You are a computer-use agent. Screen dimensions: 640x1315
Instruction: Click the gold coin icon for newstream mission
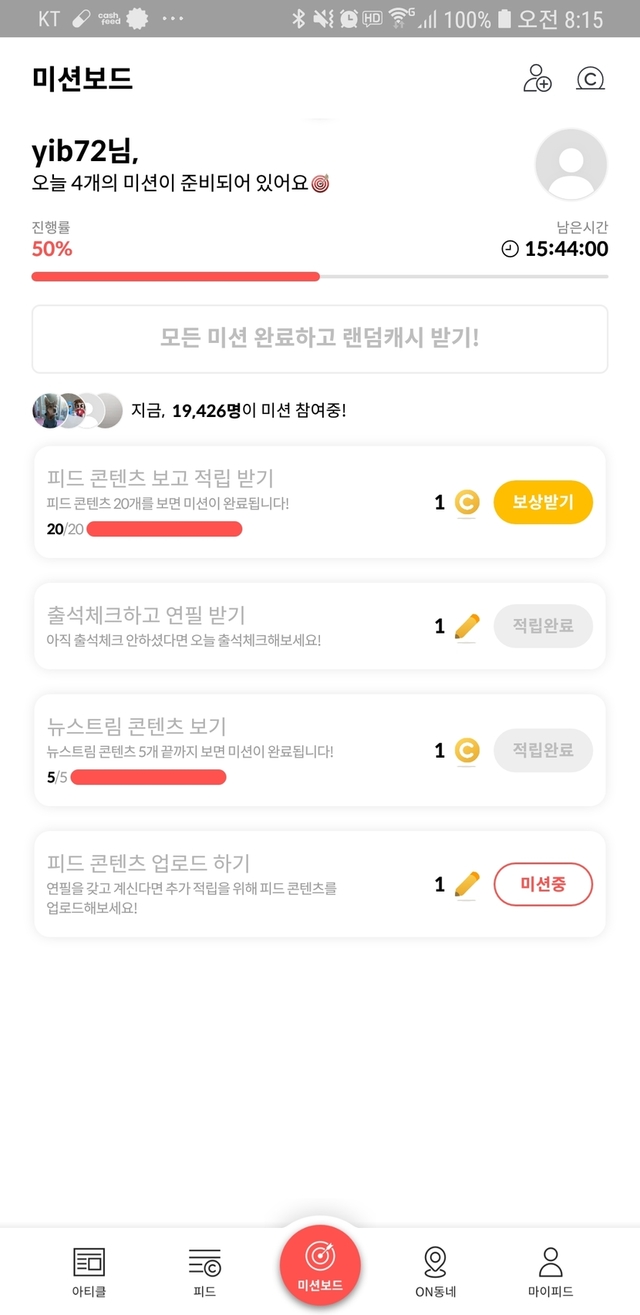pyautogui.click(x=466, y=750)
